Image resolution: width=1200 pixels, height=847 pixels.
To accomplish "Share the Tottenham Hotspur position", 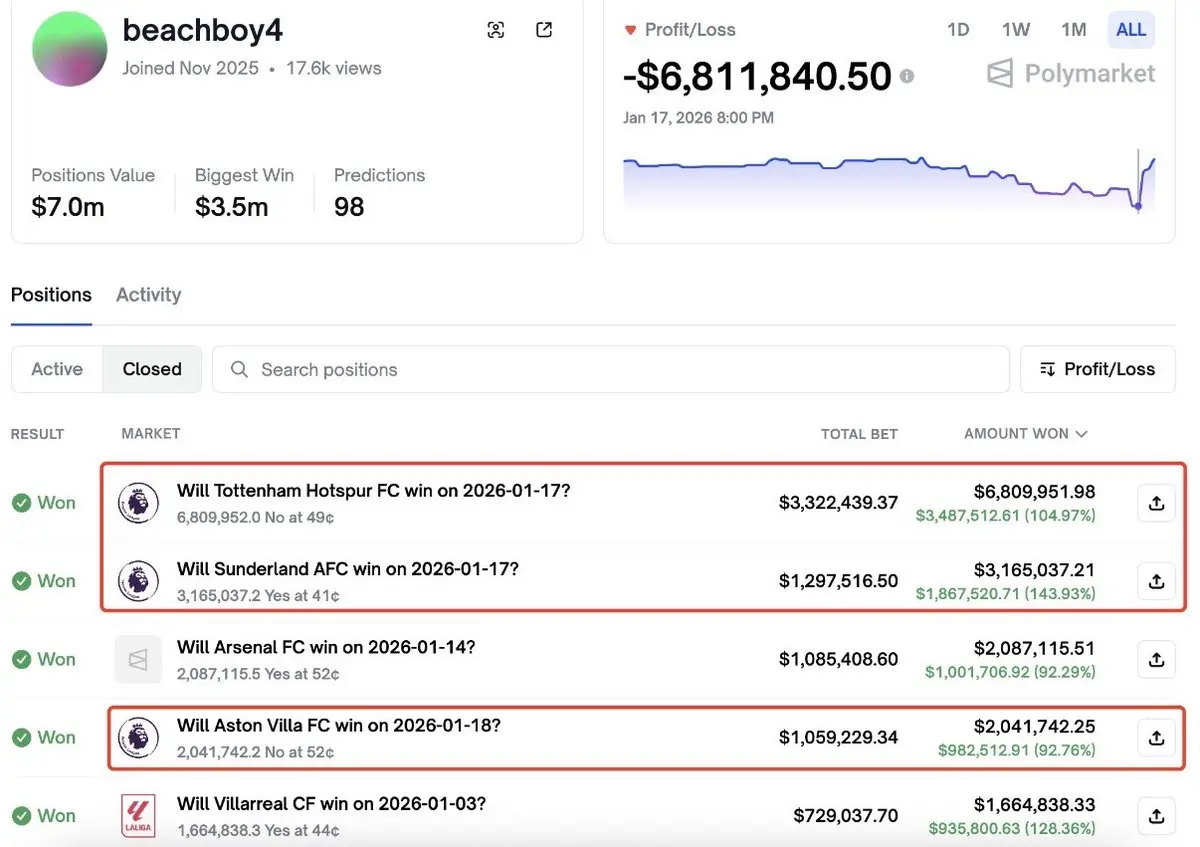I will (1156, 503).
